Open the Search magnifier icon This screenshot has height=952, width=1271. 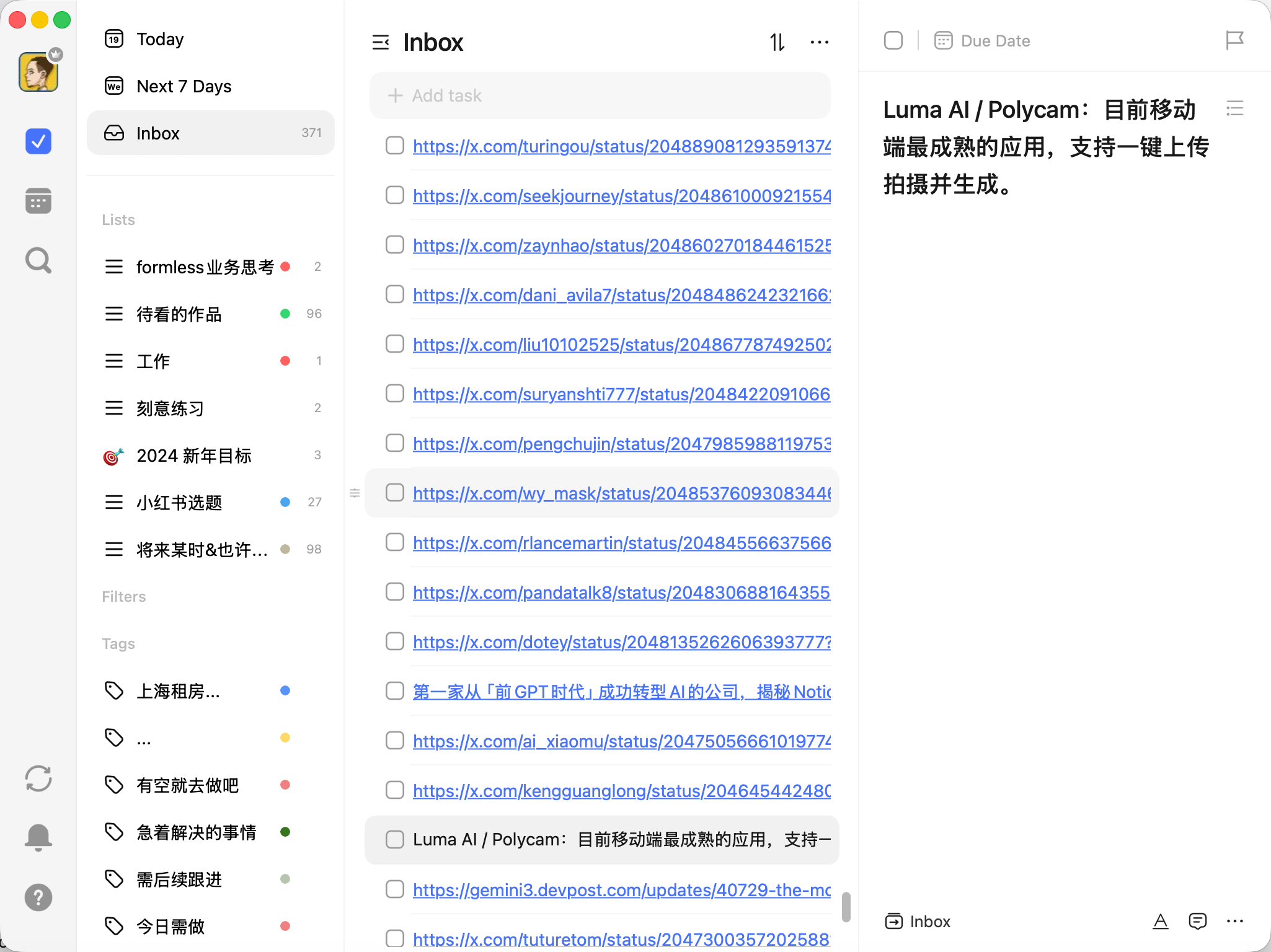click(38, 260)
